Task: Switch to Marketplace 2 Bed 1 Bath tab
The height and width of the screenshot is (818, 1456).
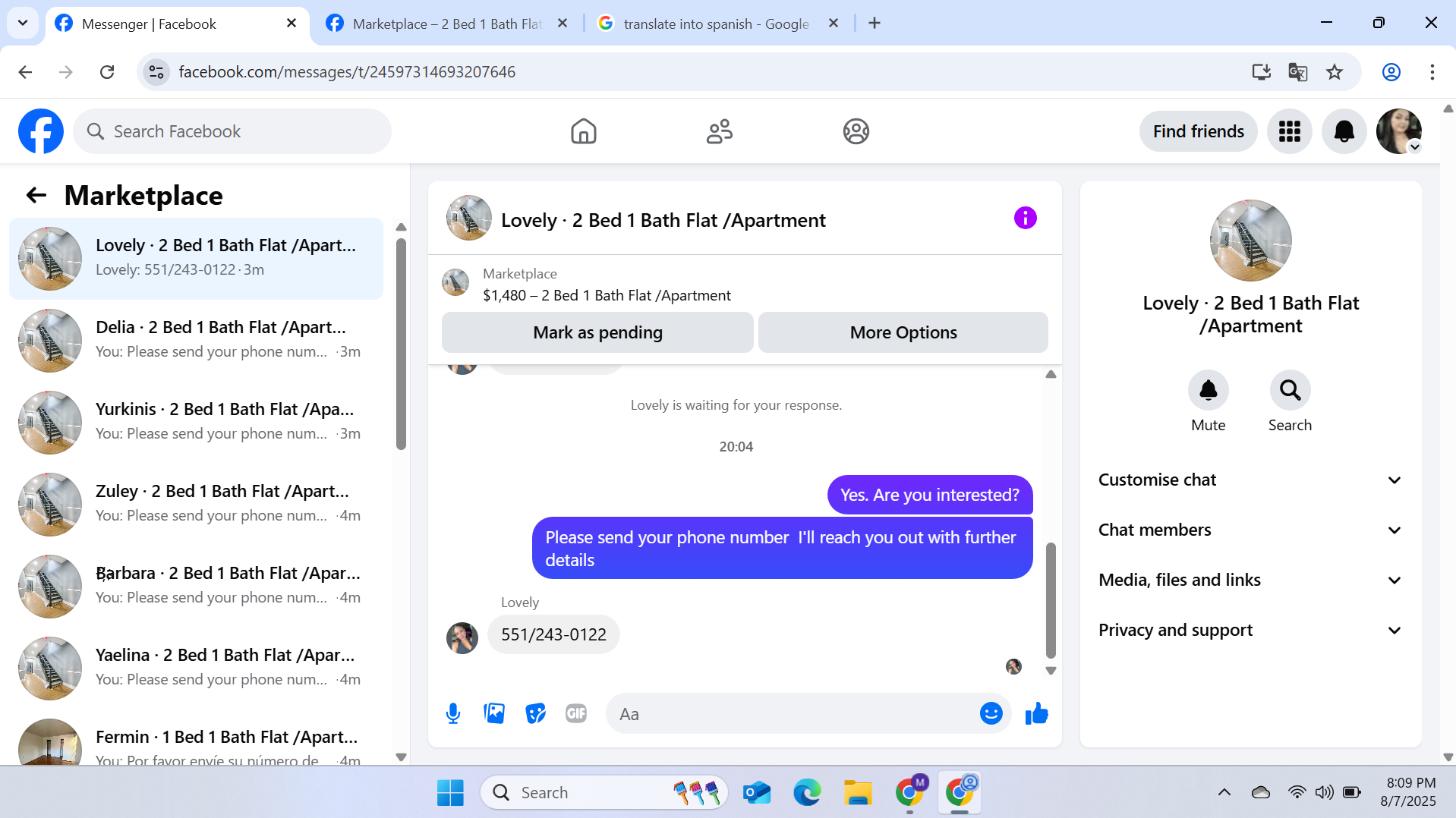Action: pyautogui.click(x=447, y=24)
